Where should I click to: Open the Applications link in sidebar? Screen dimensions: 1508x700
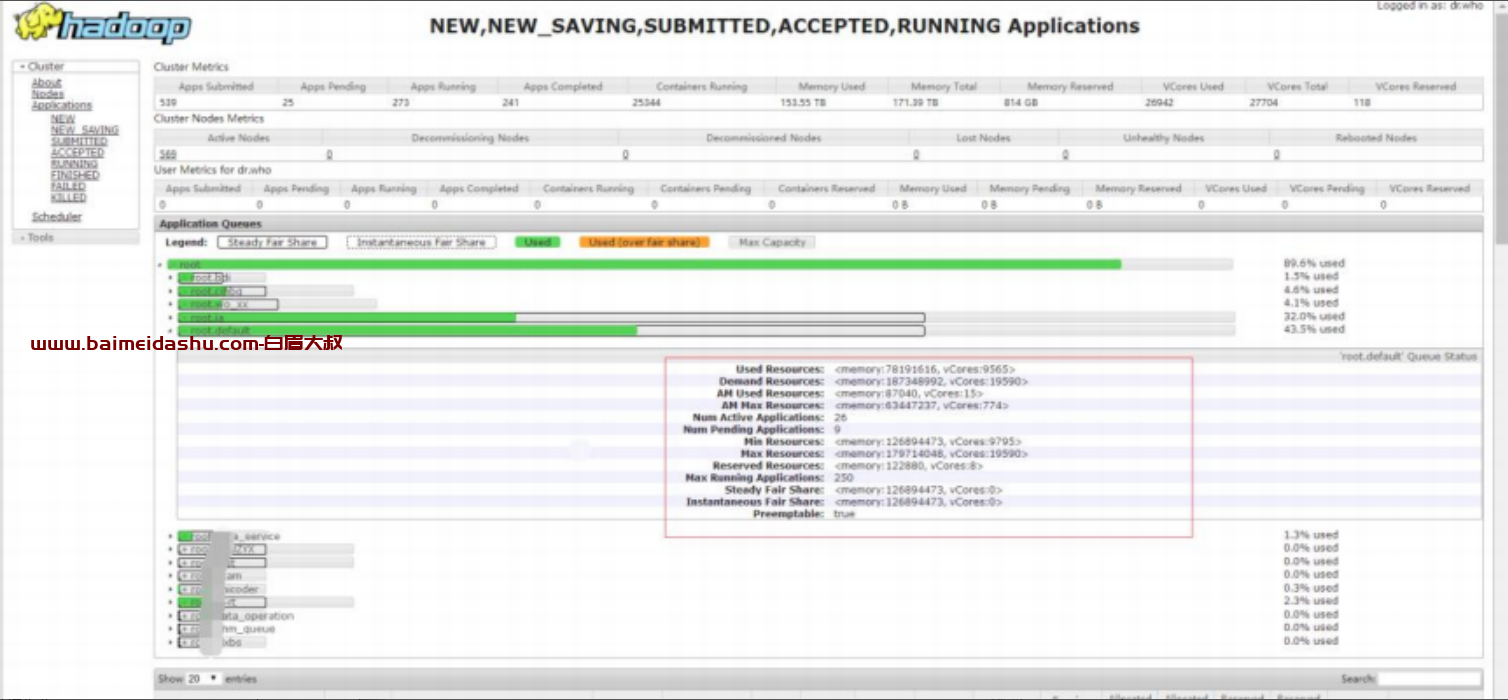[61, 105]
